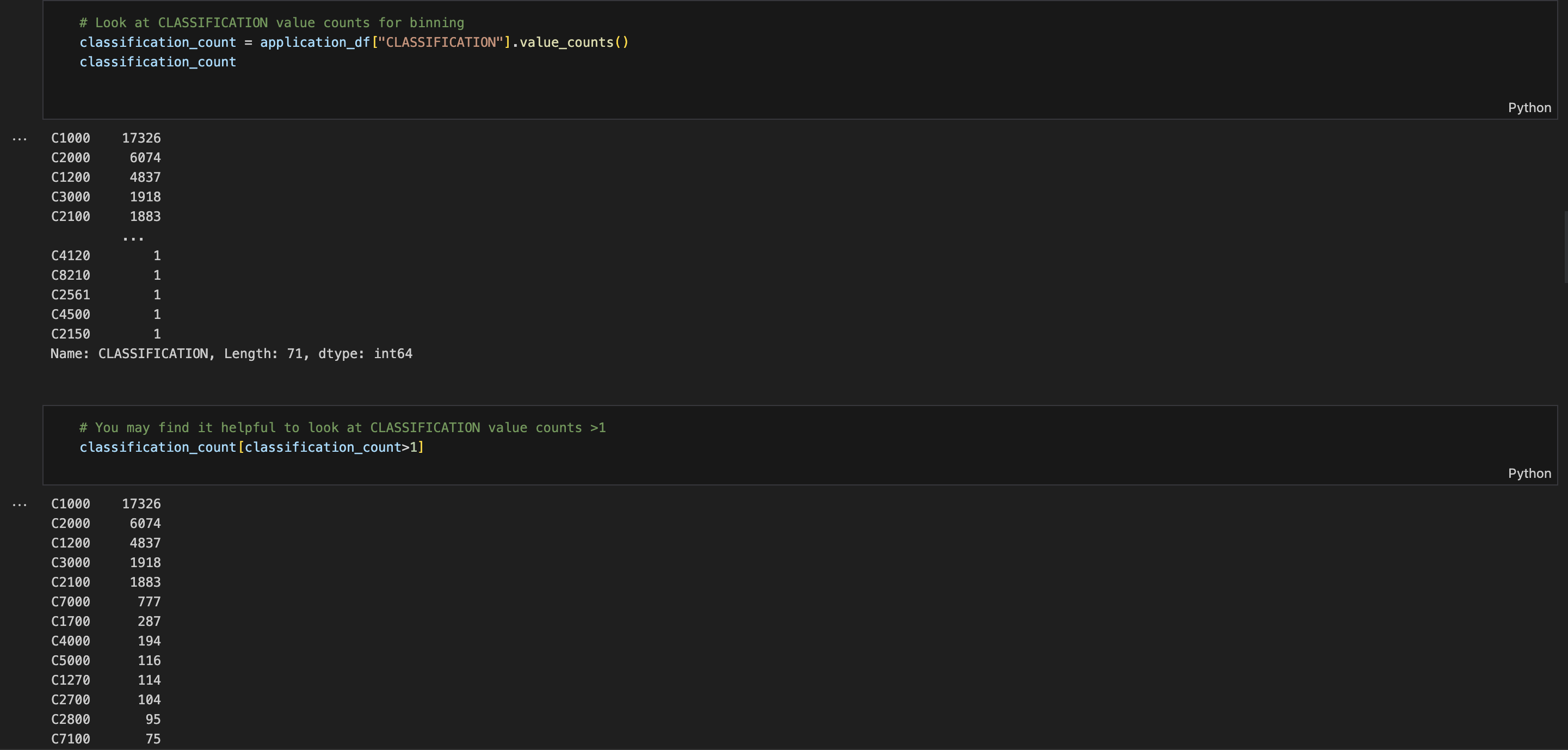Viewport: 1568px width, 750px height.
Task: Click the "CLASSIFICATION" string literal in code
Action: (441, 42)
